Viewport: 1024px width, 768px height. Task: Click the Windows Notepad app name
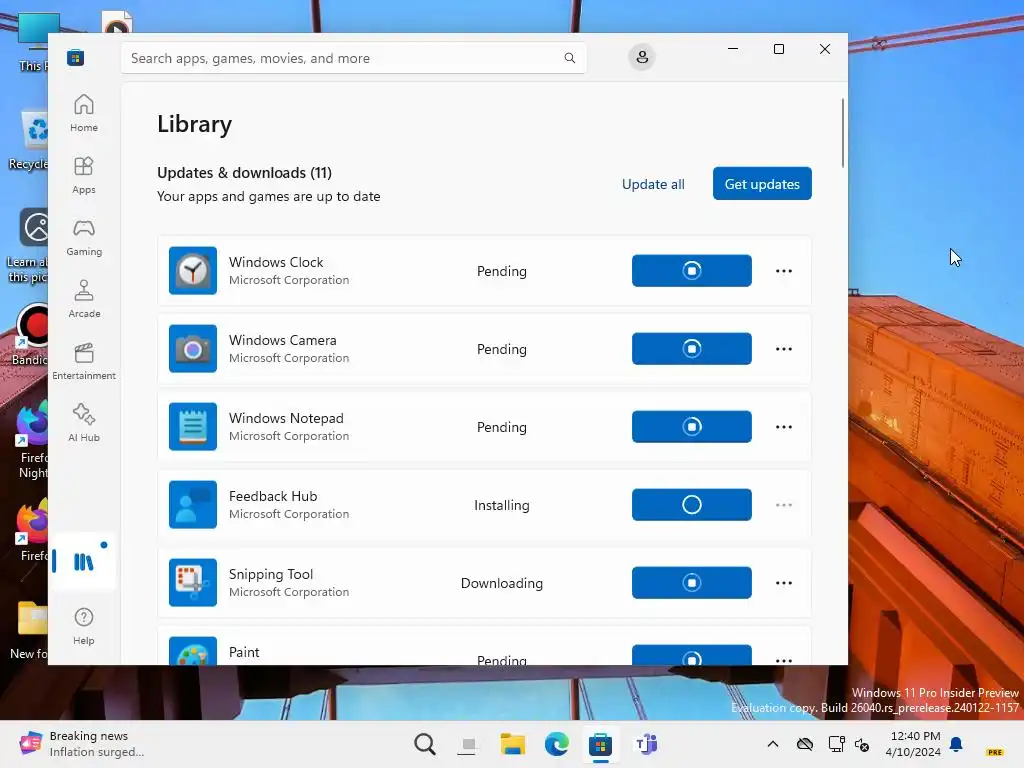pos(286,418)
